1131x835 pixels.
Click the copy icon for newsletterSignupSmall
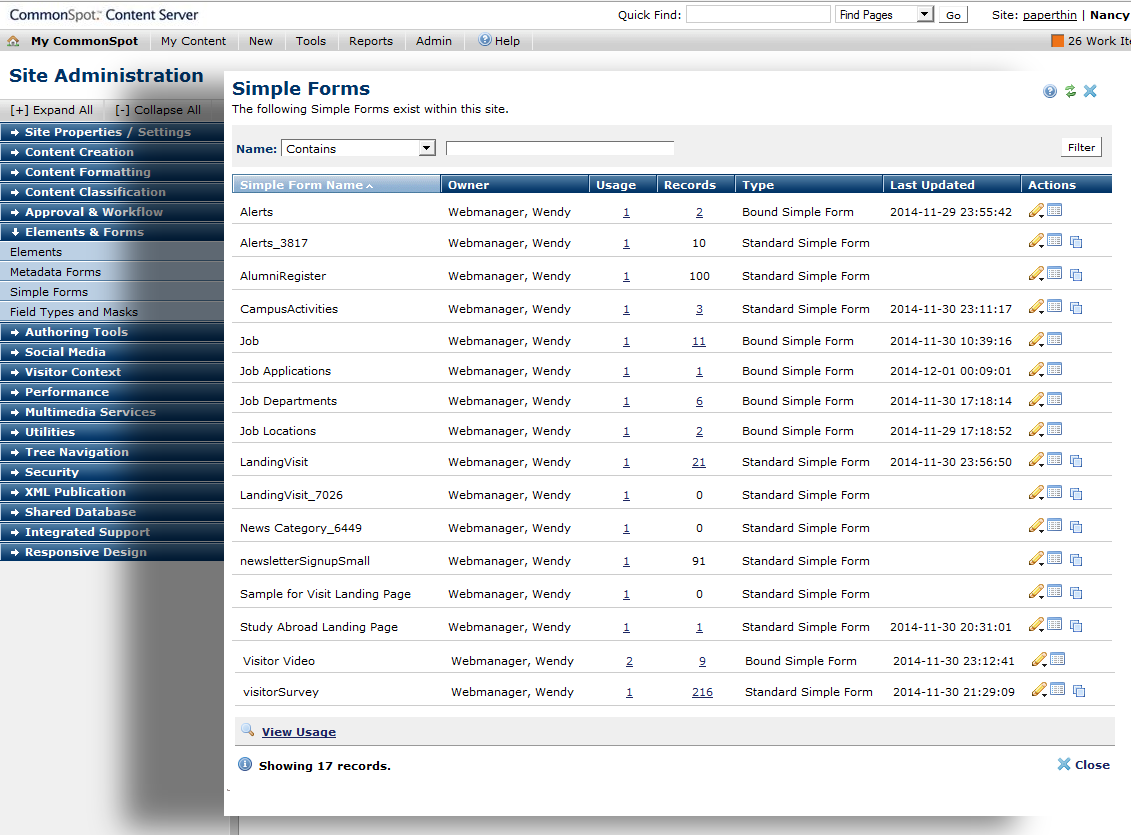(1076, 560)
